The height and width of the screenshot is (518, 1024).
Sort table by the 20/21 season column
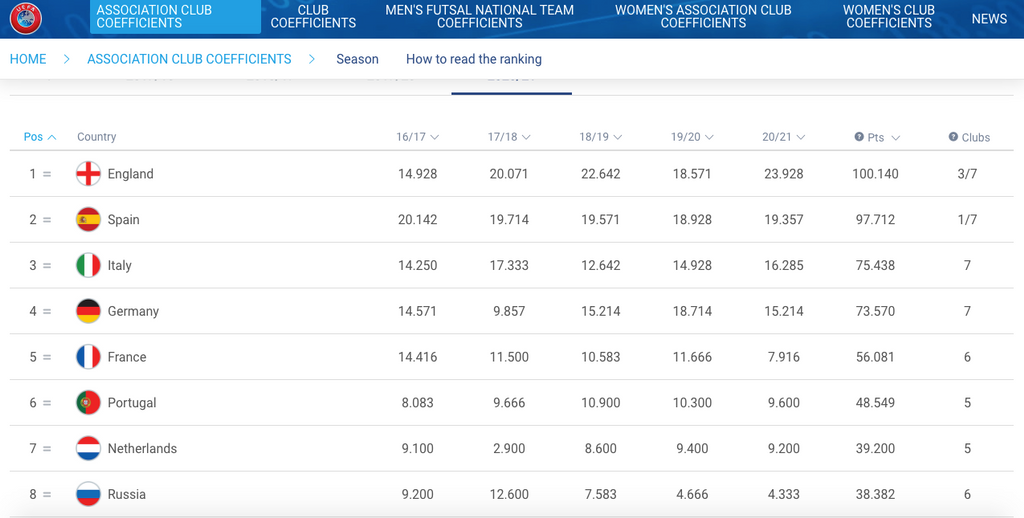tap(783, 137)
